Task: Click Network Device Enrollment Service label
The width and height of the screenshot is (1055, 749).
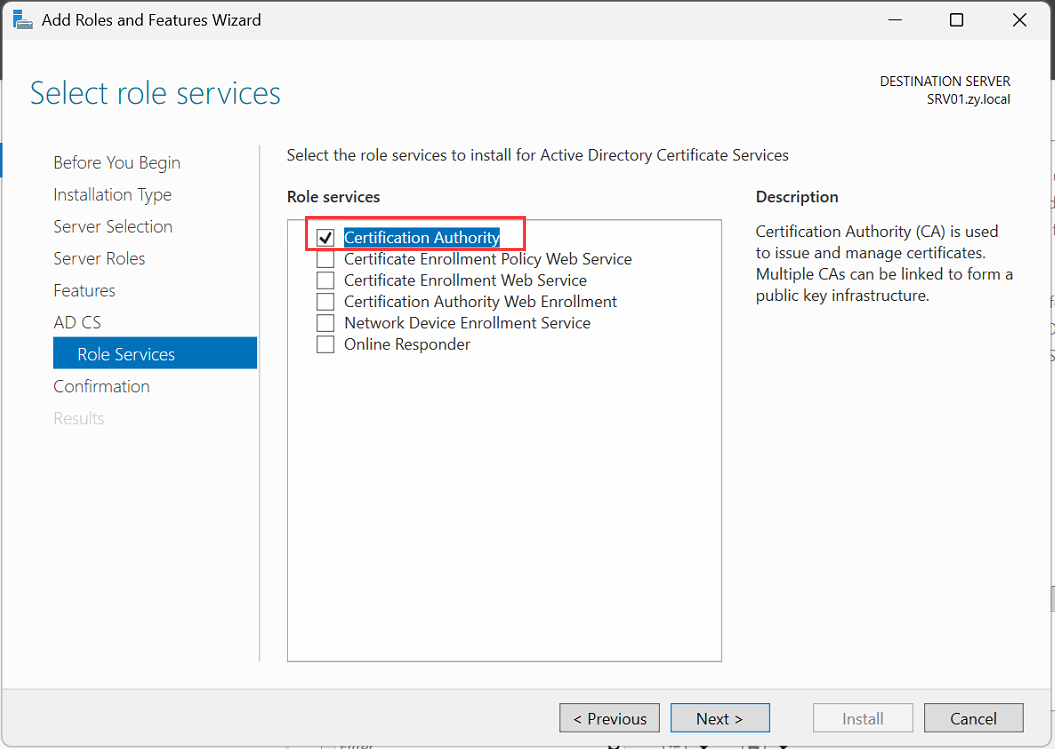Action: (x=467, y=323)
